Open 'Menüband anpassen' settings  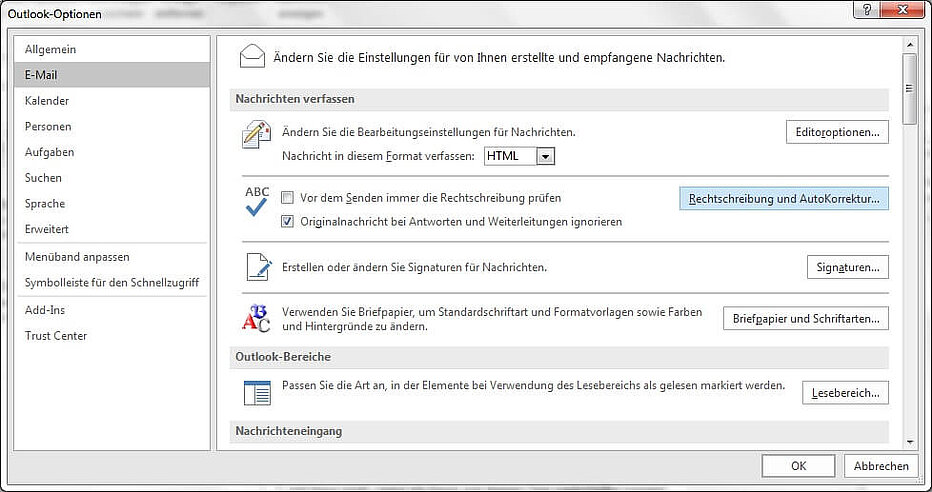click(112, 257)
